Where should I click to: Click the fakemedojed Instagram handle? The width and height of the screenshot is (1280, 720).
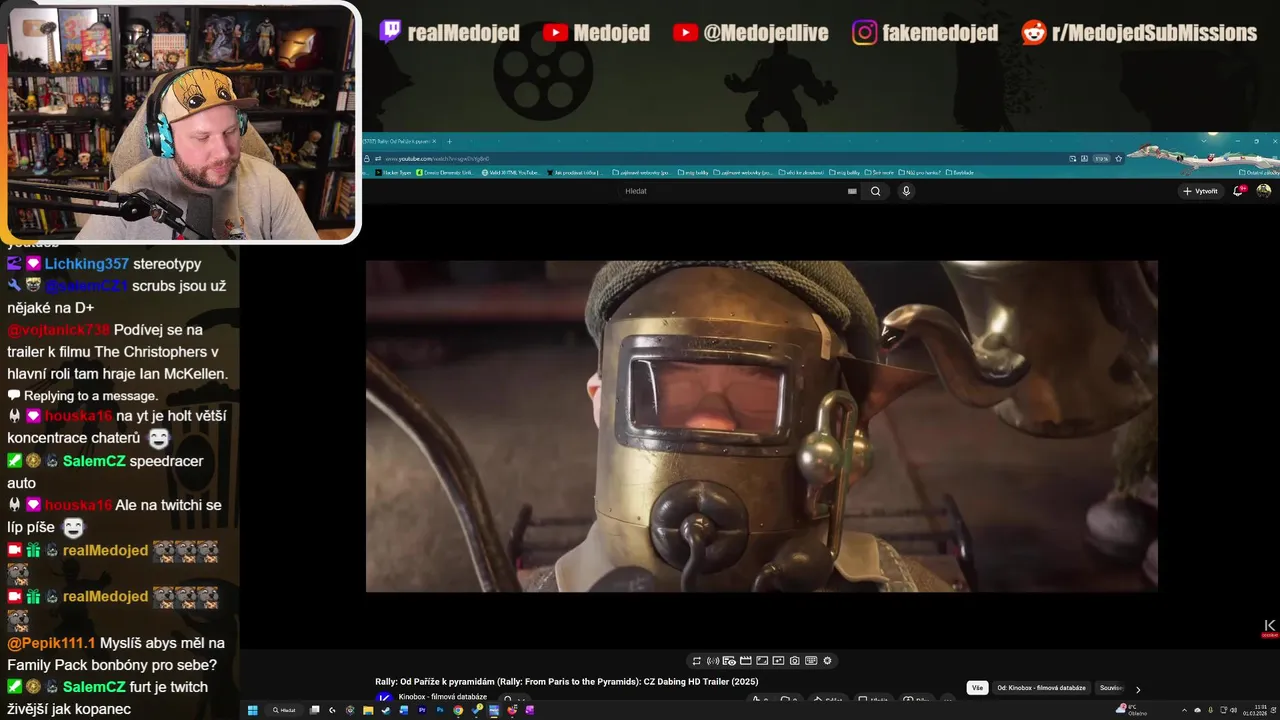pos(939,33)
